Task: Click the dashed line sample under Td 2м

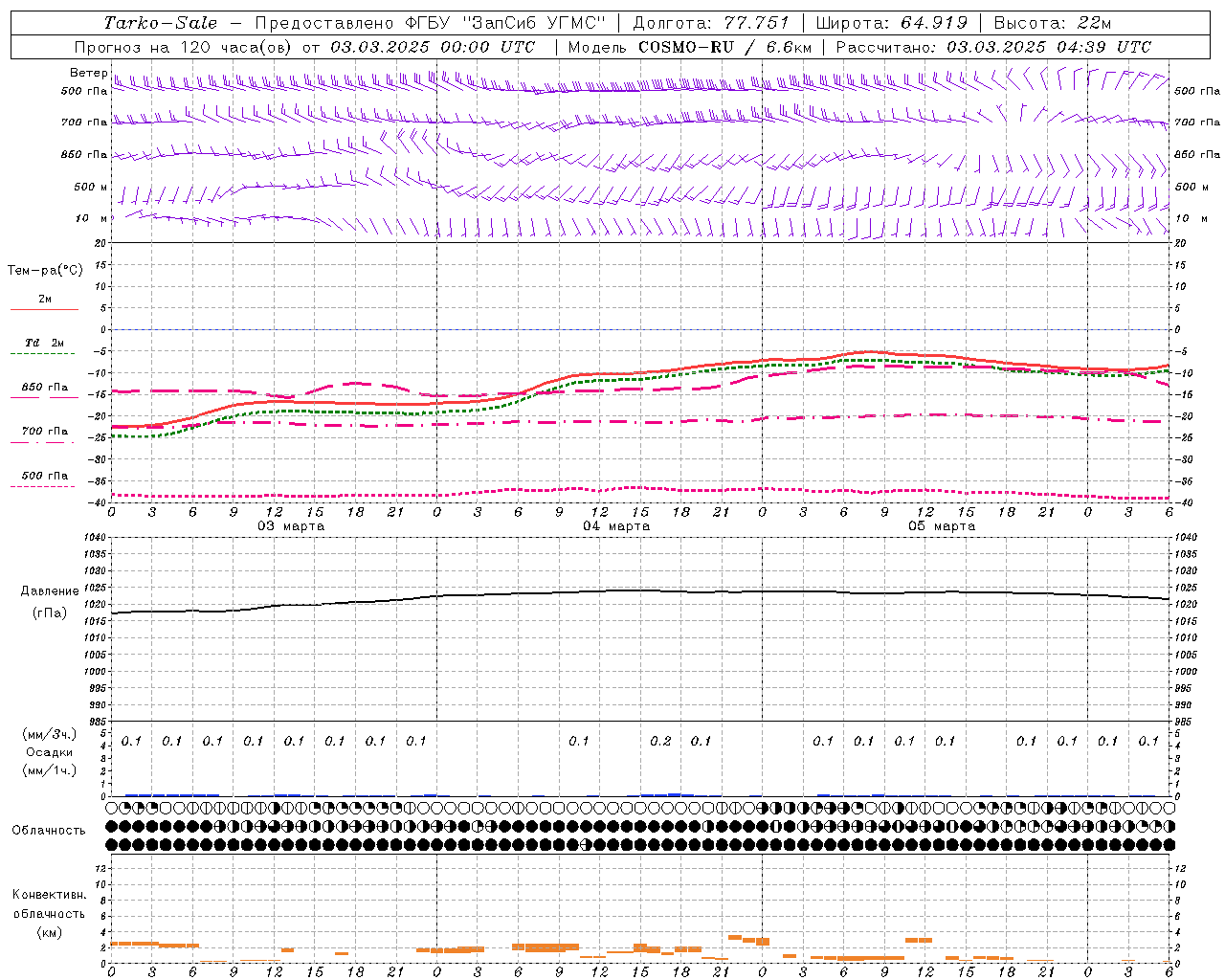Action: [43, 354]
